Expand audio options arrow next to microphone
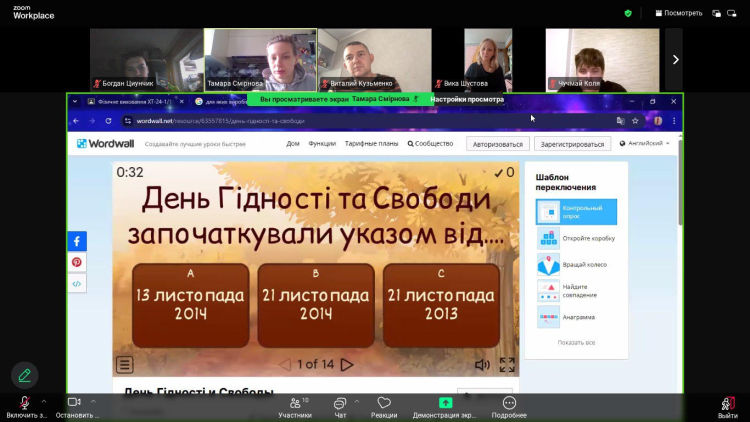The image size is (750, 422). click(43, 401)
